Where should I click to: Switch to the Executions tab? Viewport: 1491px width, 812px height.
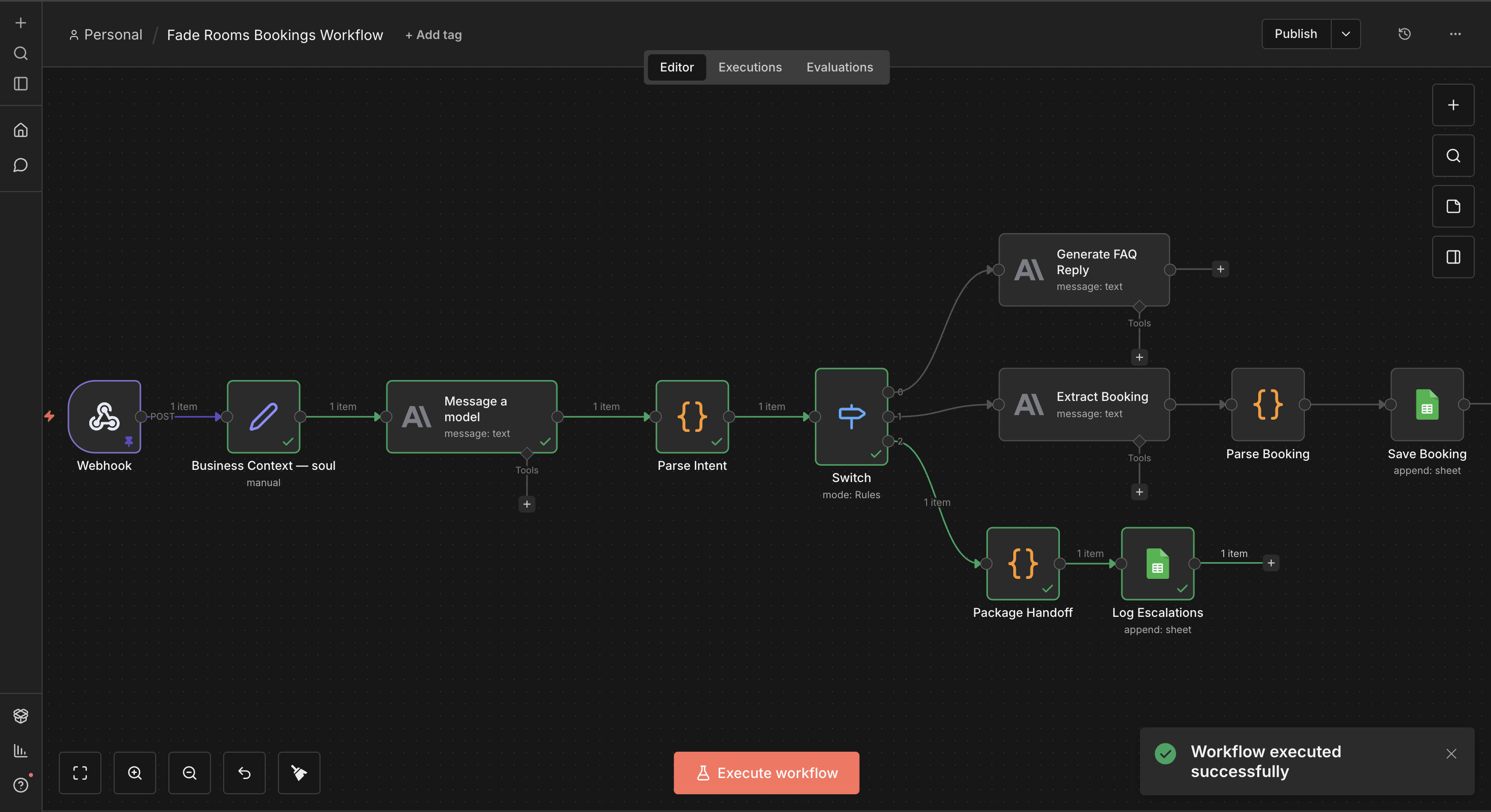click(x=750, y=67)
